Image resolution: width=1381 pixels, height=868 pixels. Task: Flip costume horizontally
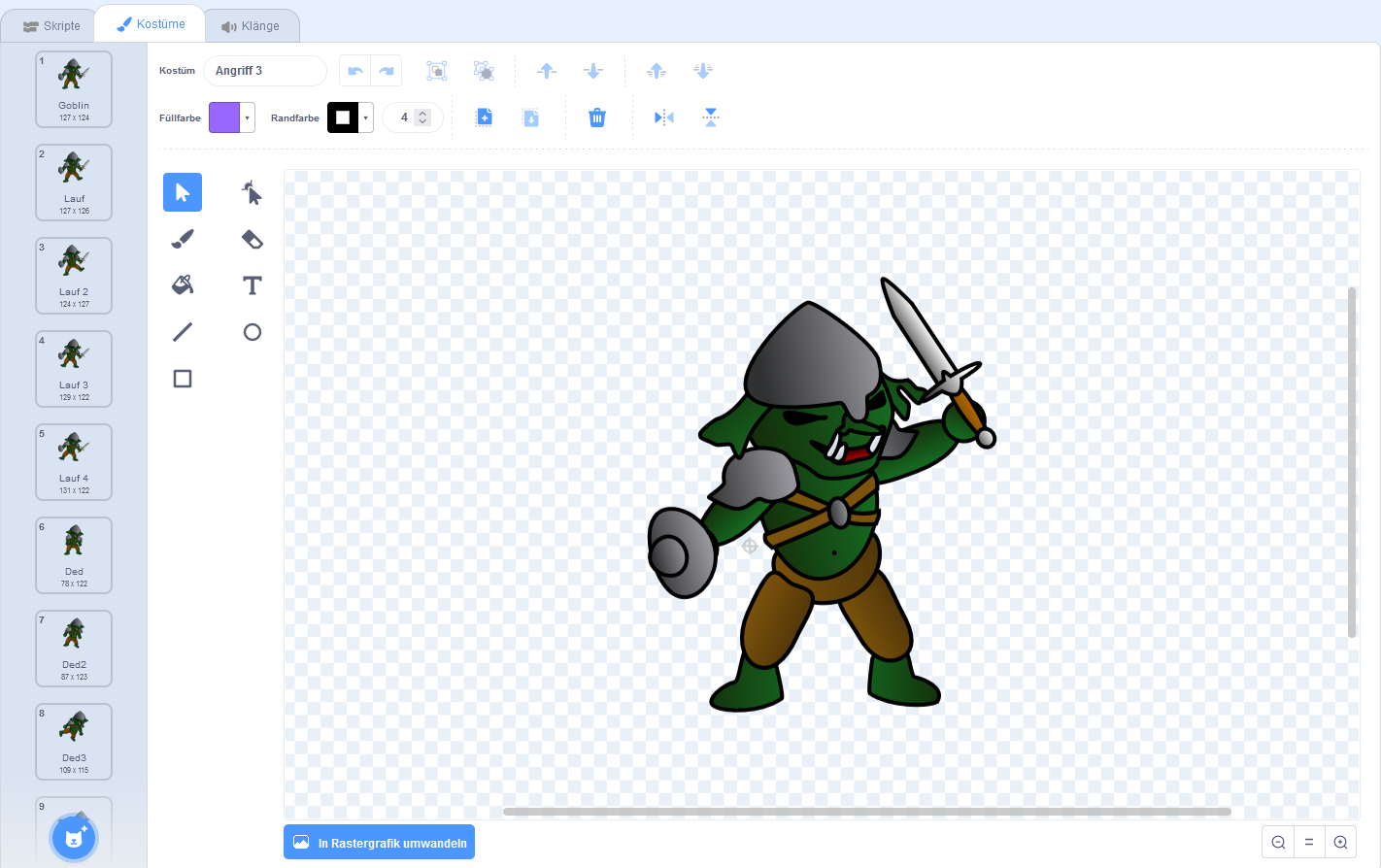pyautogui.click(x=664, y=117)
